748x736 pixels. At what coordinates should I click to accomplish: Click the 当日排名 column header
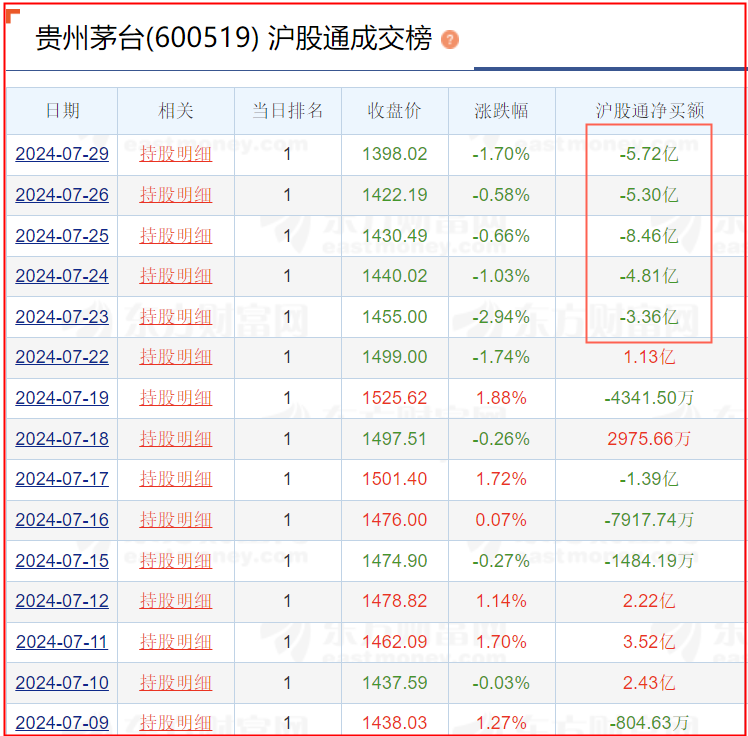[288, 111]
